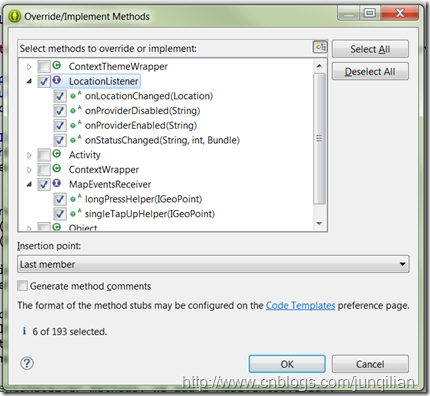
Task: Select the longPressHelper(IGeoPoint) label
Action: pos(143,199)
